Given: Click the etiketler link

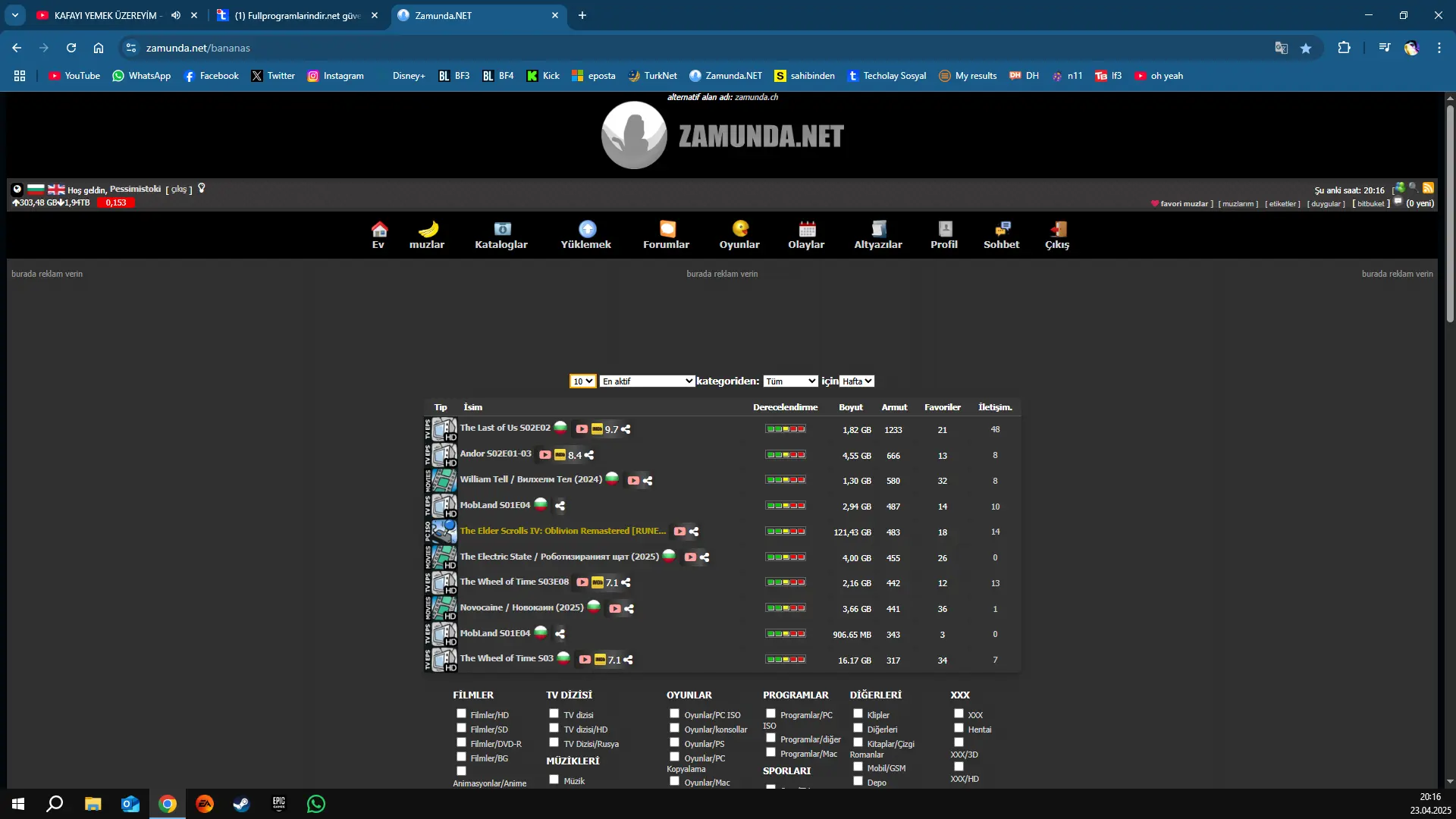Looking at the screenshot, I should [x=1283, y=204].
